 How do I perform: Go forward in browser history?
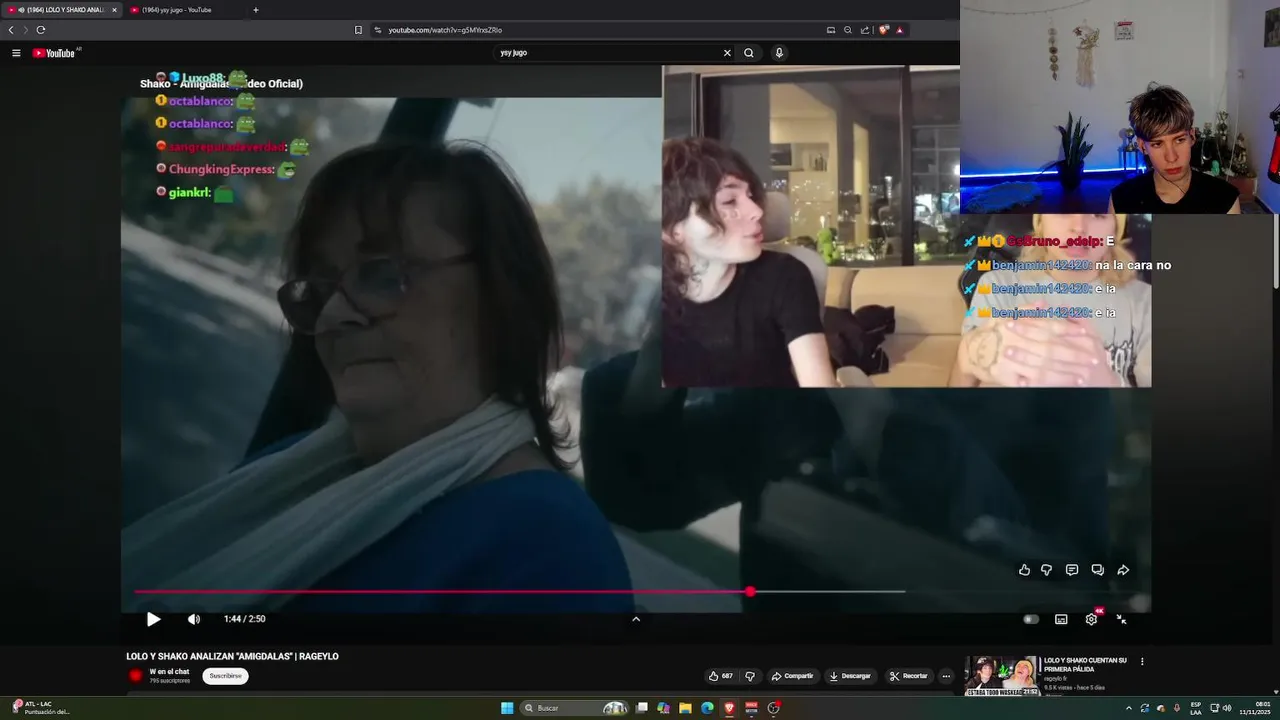[26, 30]
